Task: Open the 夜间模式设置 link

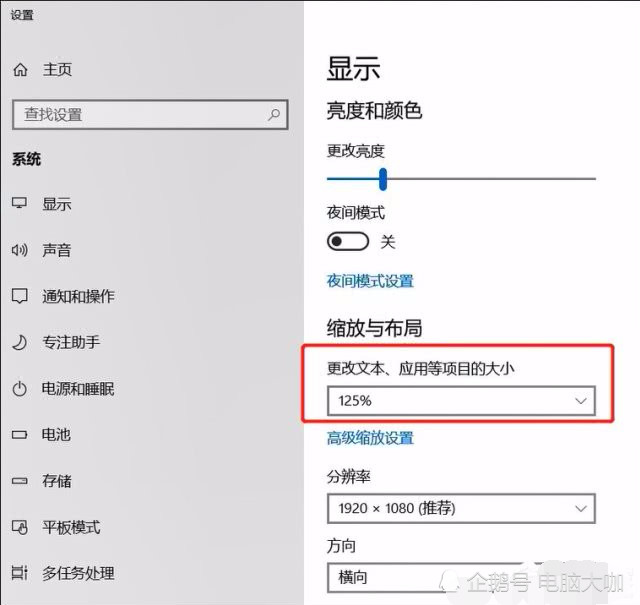Action: 370,281
